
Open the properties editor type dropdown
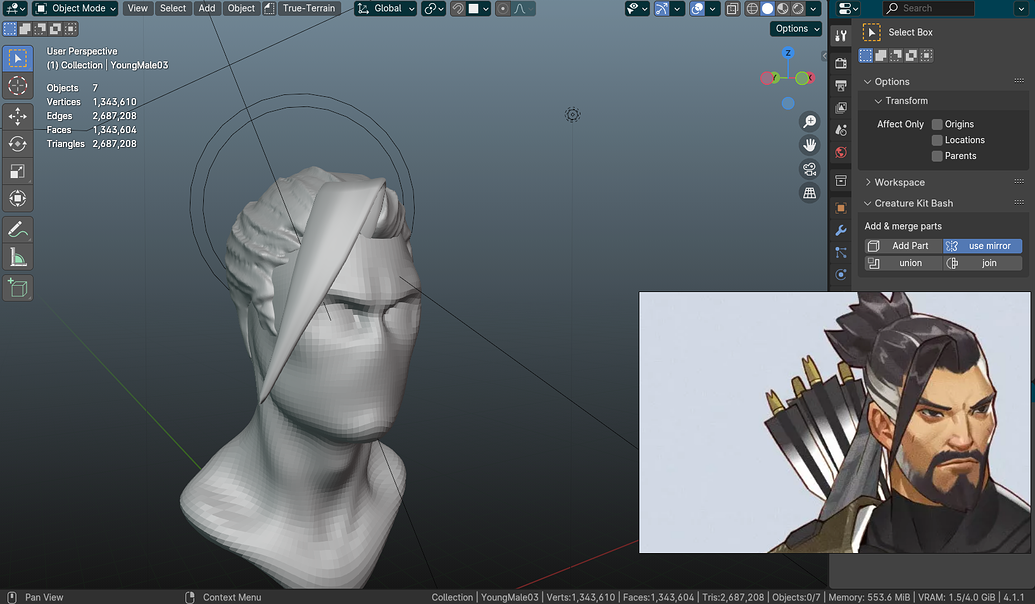tap(847, 9)
